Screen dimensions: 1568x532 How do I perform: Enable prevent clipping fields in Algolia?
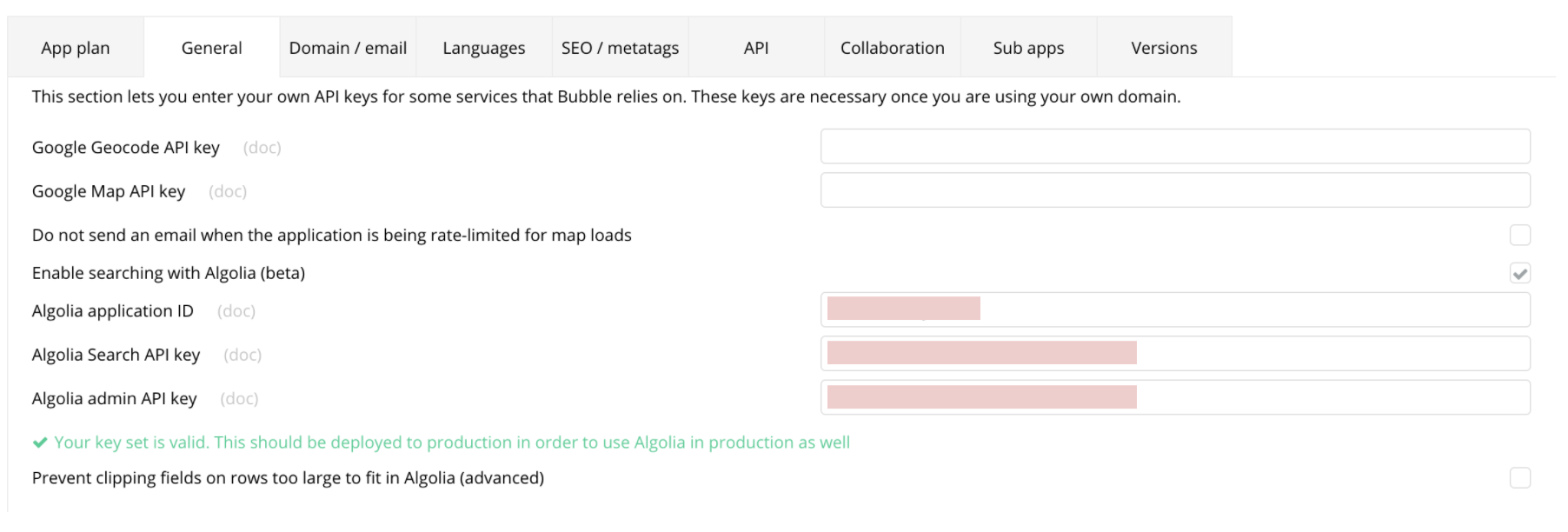point(1519,477)
